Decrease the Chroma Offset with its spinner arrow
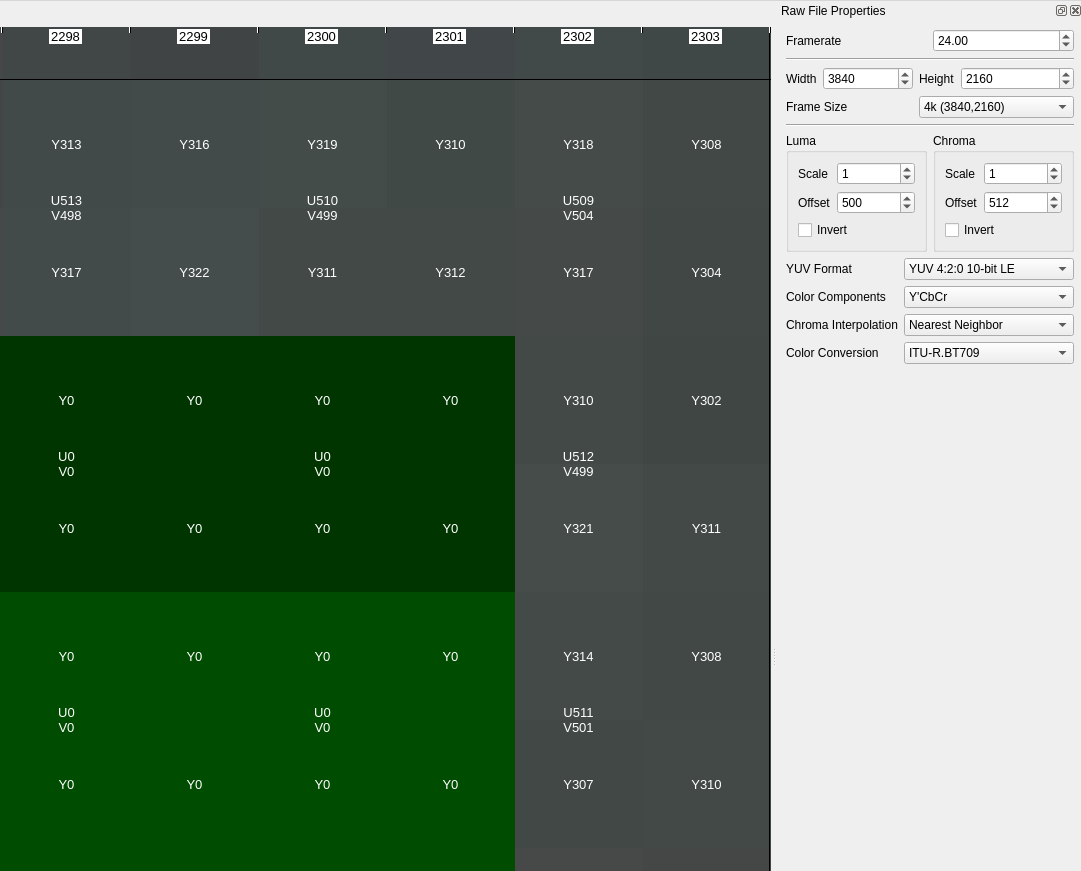Image resolution: width=1081 pixels, height=871 pixels. [x=1053, y=207]
